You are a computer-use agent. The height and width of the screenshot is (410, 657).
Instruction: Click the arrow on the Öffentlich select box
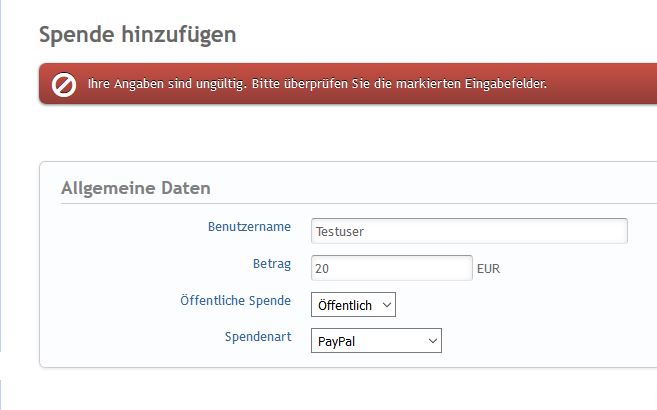pyautogui.click(x=386, y=304)
